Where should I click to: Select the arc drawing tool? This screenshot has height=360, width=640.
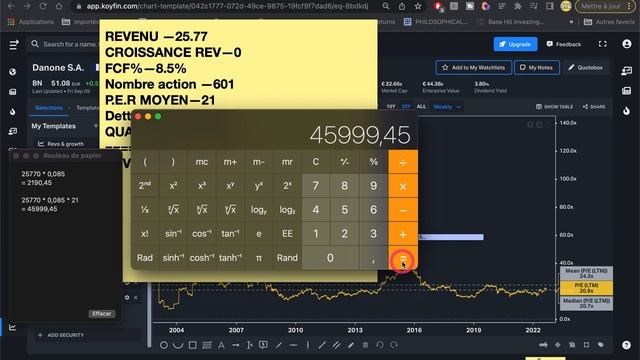pyautogui.click(x=178, y=345)
